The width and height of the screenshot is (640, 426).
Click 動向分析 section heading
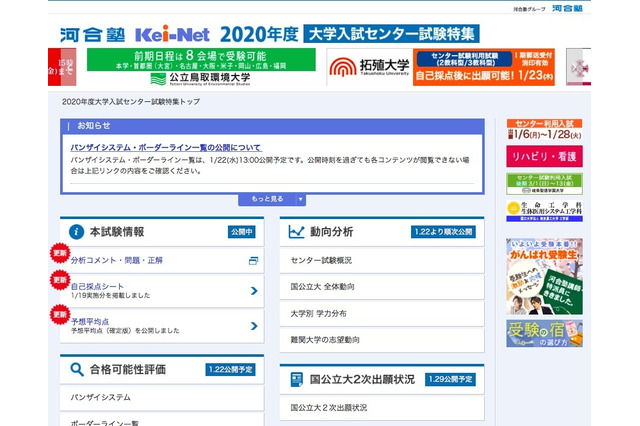coord(331,232)
